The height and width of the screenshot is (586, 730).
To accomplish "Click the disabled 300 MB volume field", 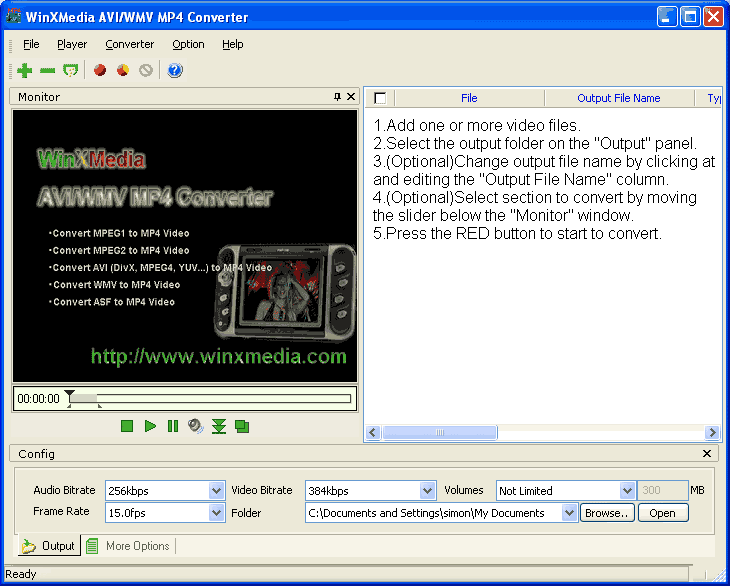I will click(x=662, y=491).
